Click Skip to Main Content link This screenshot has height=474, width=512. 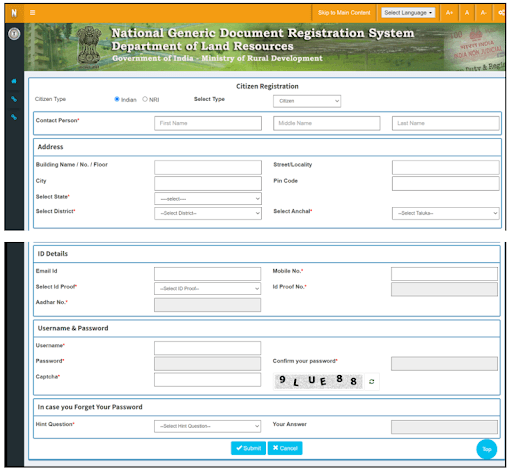[344, 13]
